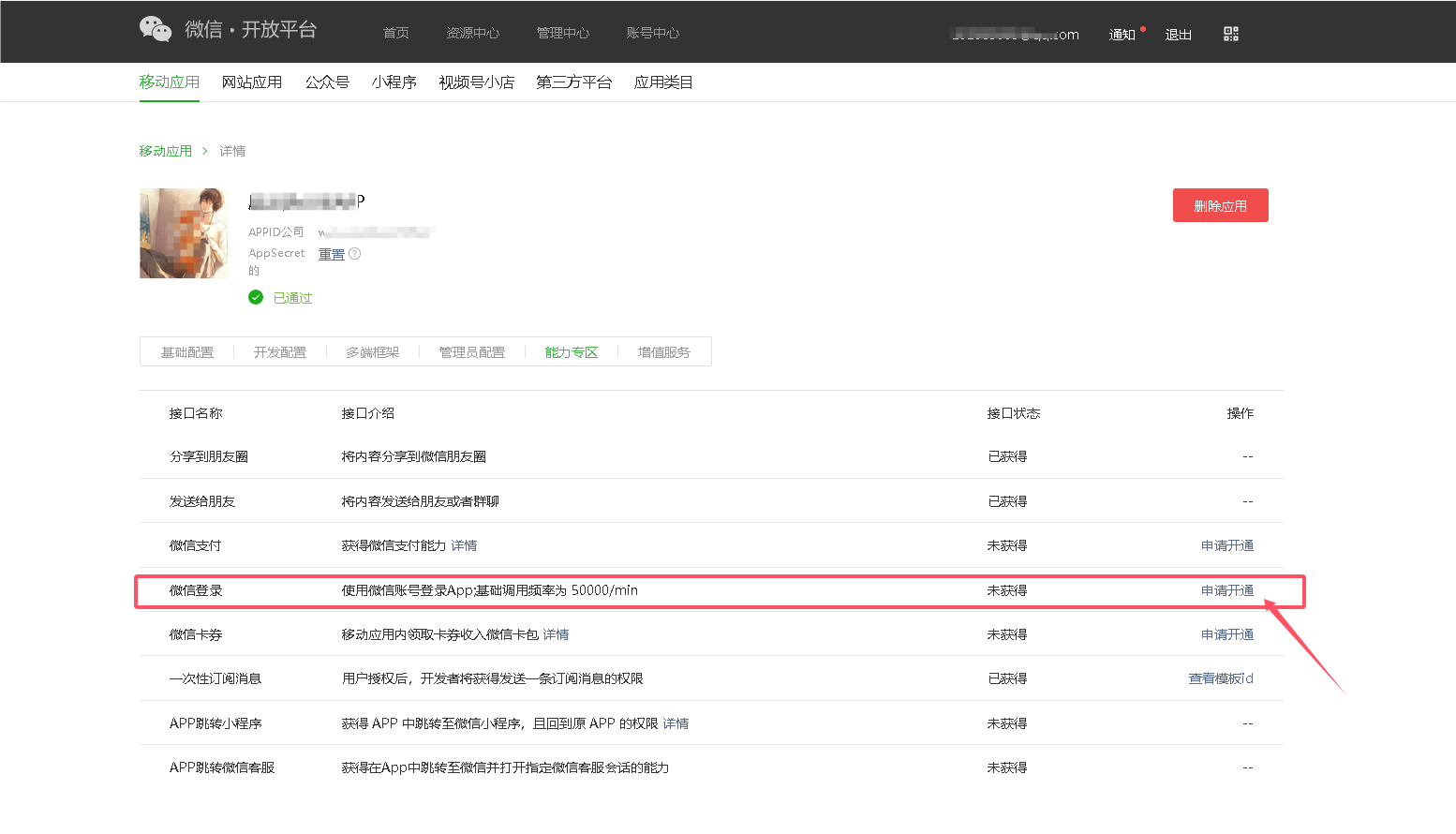Select the 移动应用 tab
1456x834 pixels.
pos(170,82)
